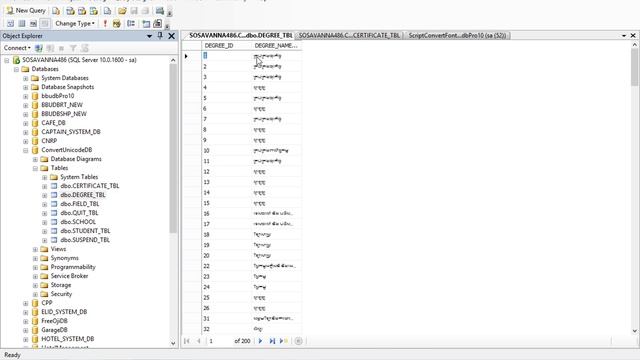This screenshot has height=360, width=640.
Task: Click the Object Explorer window position dropdown arrow
Action: (149, 36)
